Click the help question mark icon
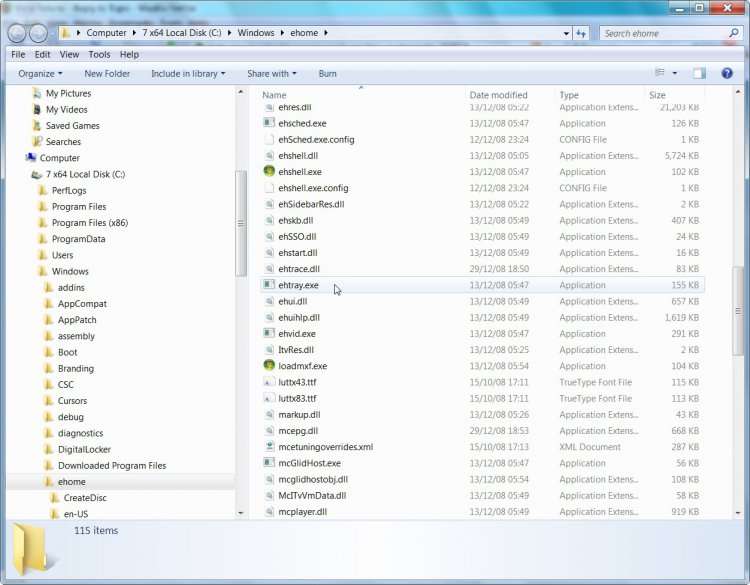Viewport: 750px width, 585px height. pyautogui.click(x=727, y=73)
